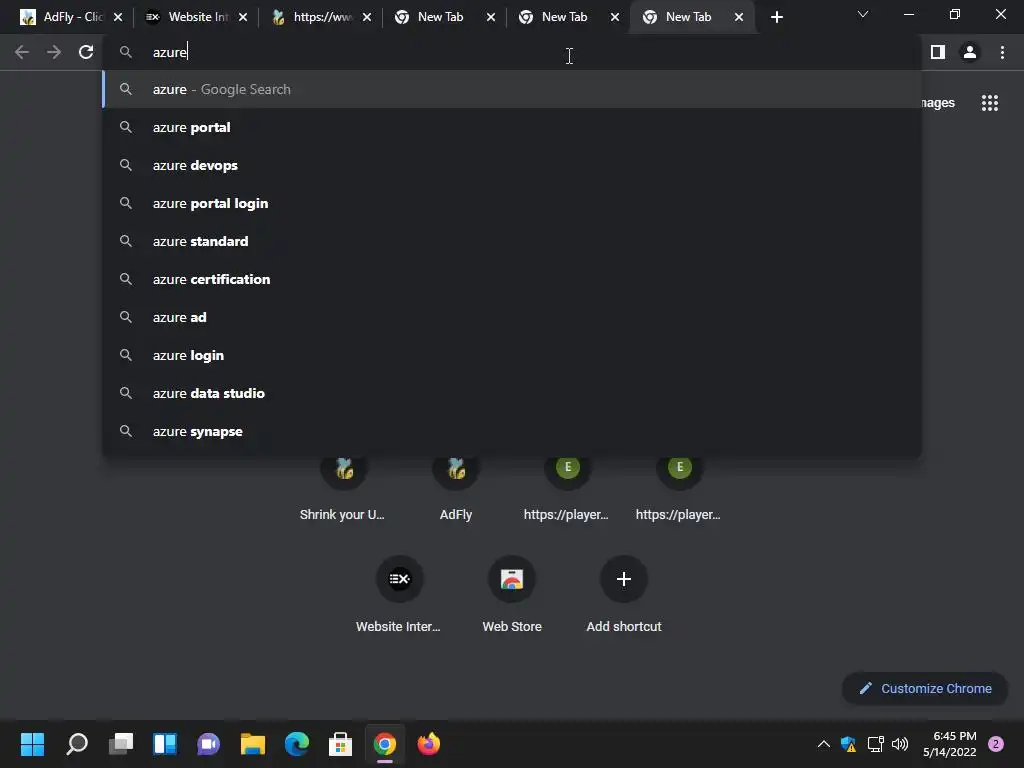Switch to the Website Int tab

tap(187, 17)
